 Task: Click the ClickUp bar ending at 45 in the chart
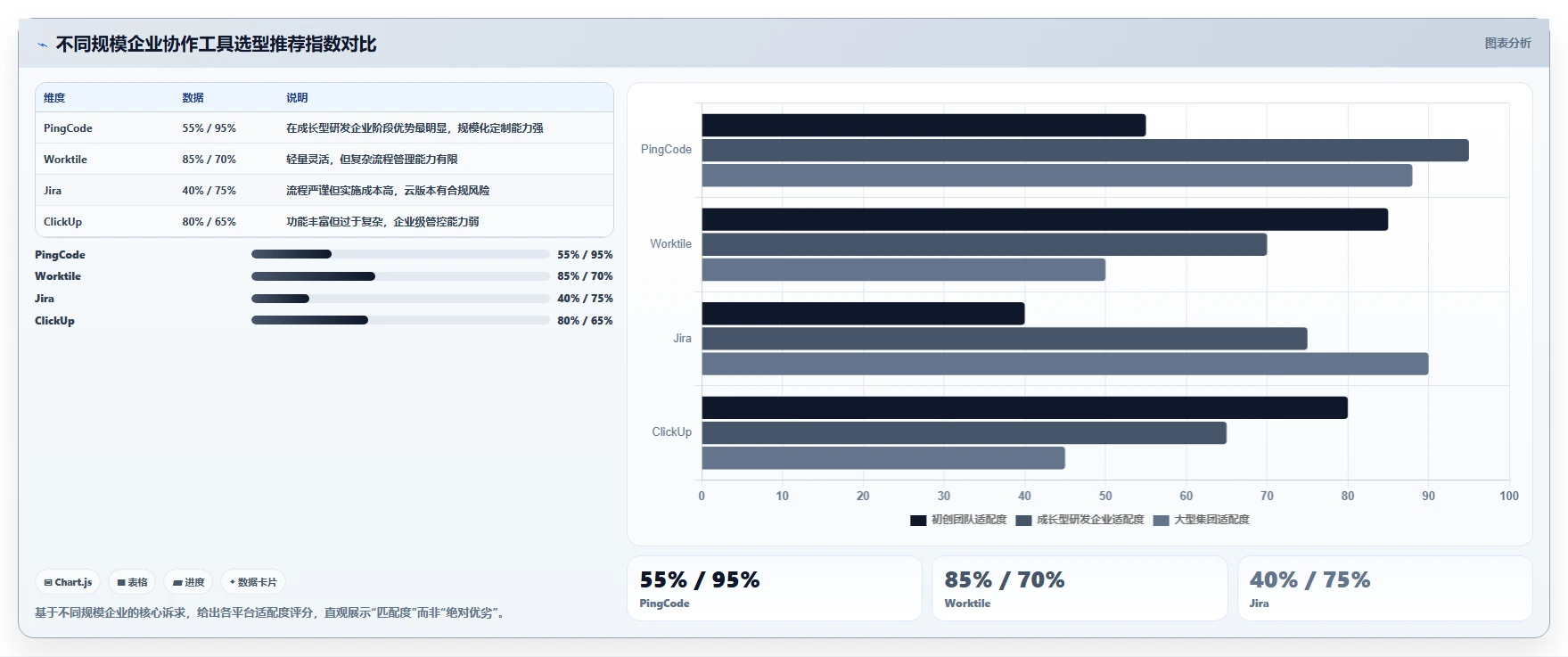883,458
